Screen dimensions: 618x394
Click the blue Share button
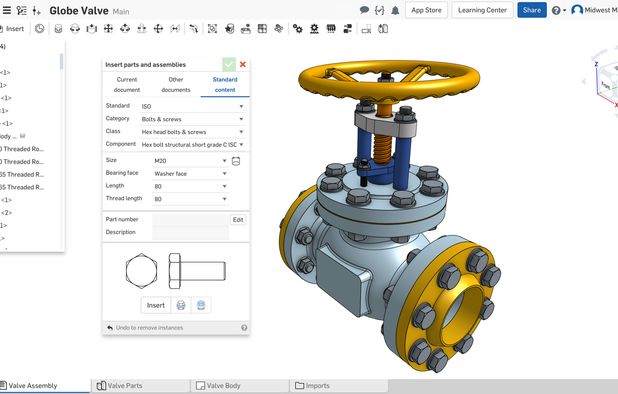tap(532, 10)
